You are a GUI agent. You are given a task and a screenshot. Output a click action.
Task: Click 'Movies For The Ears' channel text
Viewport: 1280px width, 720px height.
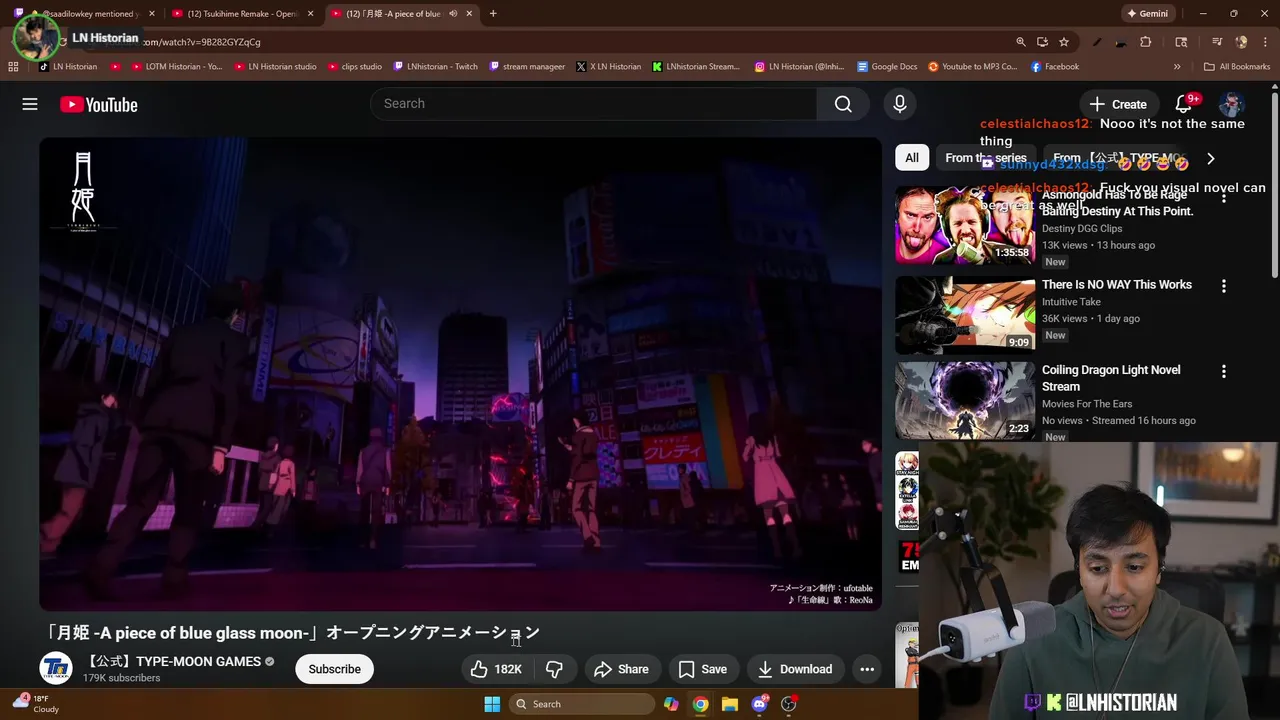click(1087, 404)
